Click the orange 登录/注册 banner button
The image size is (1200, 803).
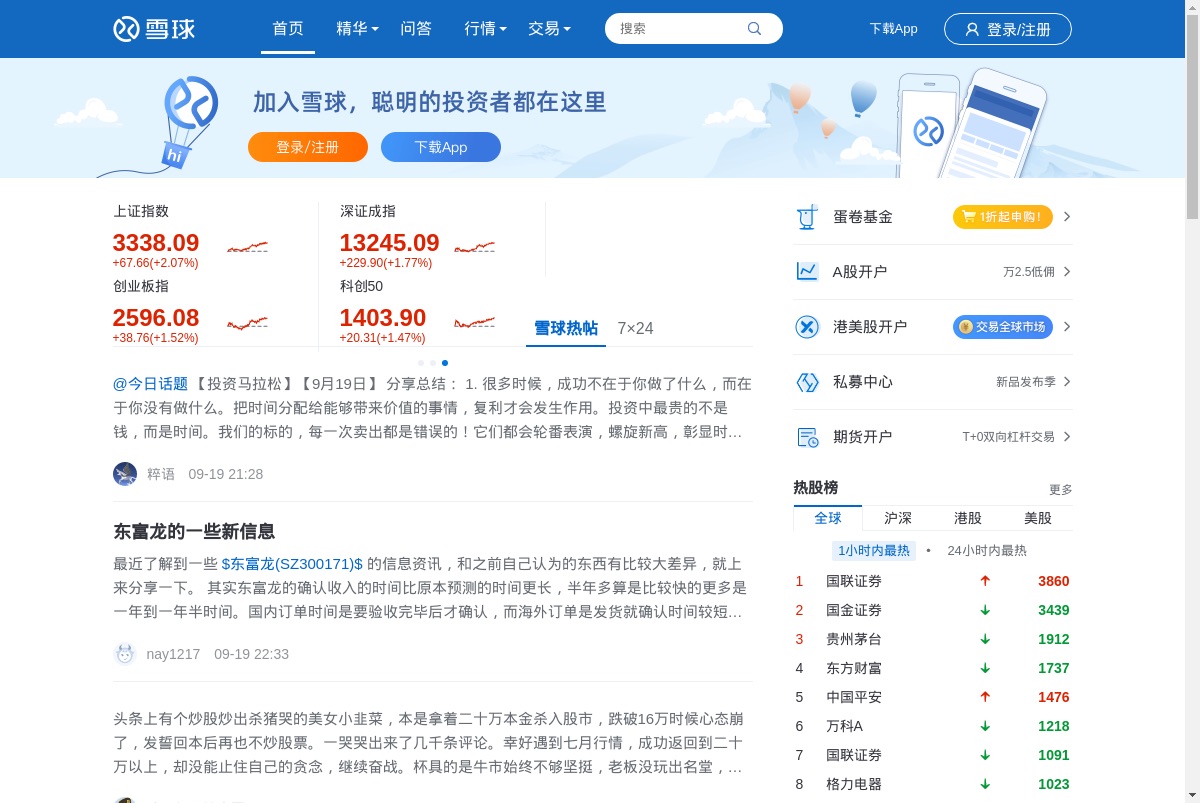pyautogui.click(x=308, y=147)
